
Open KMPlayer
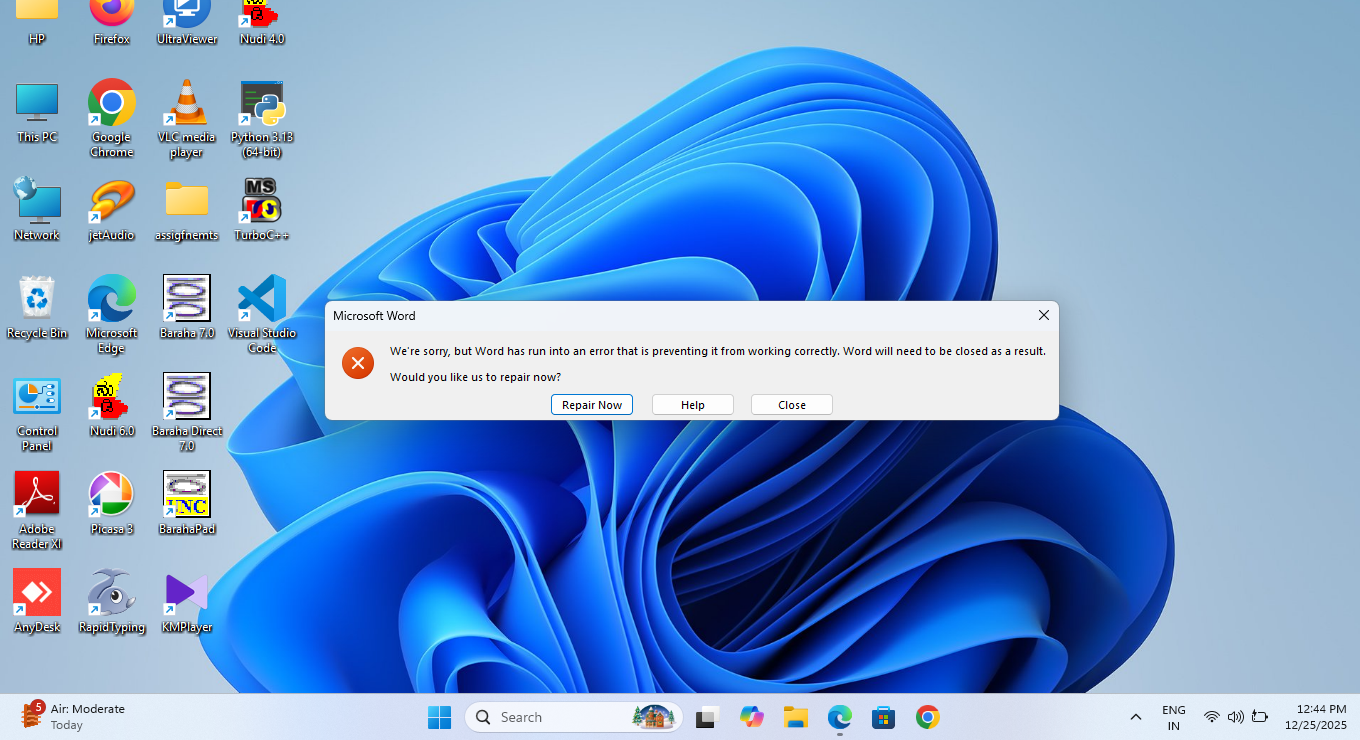pyautogui.click(x=186, y=592)
